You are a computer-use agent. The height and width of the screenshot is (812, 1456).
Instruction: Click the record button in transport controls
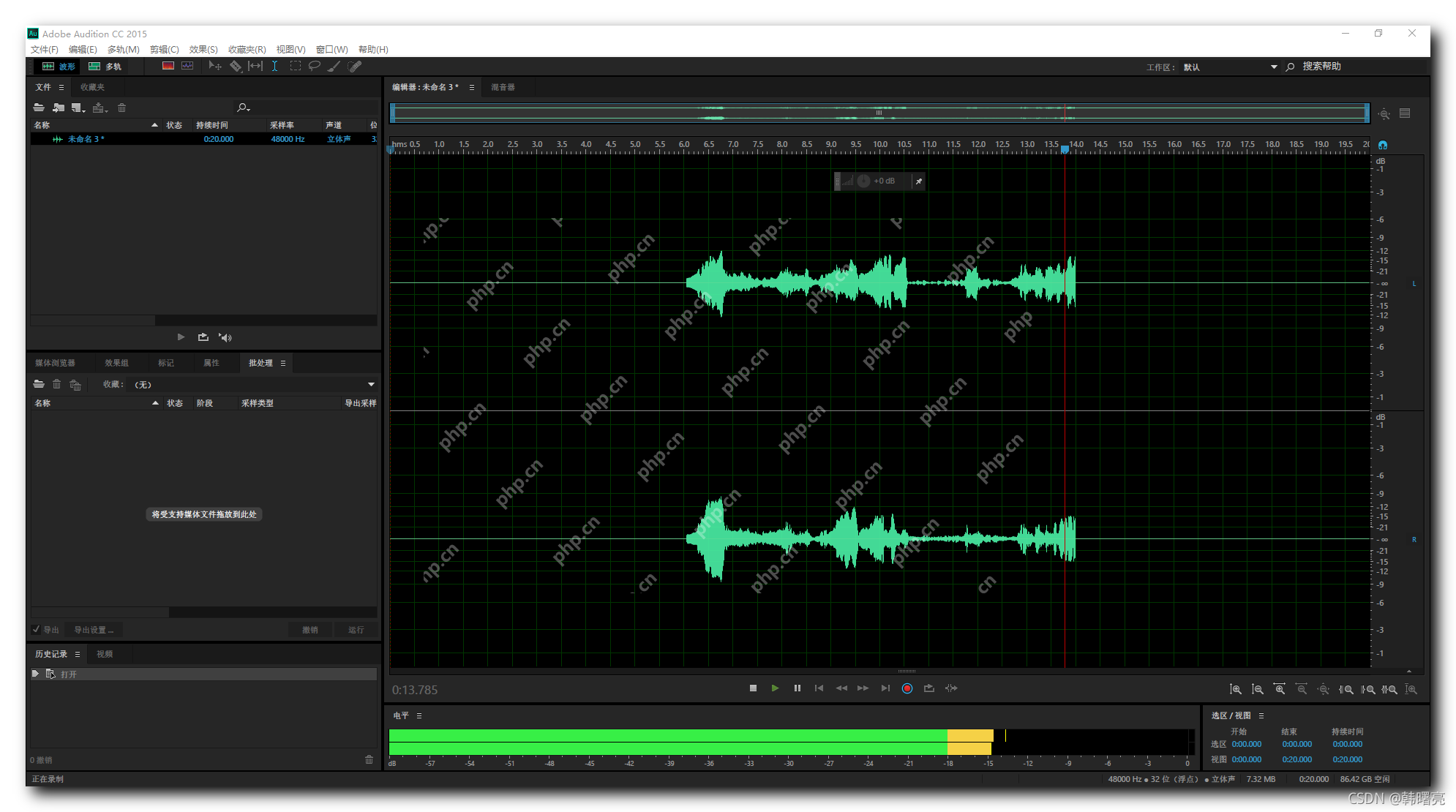907,688
